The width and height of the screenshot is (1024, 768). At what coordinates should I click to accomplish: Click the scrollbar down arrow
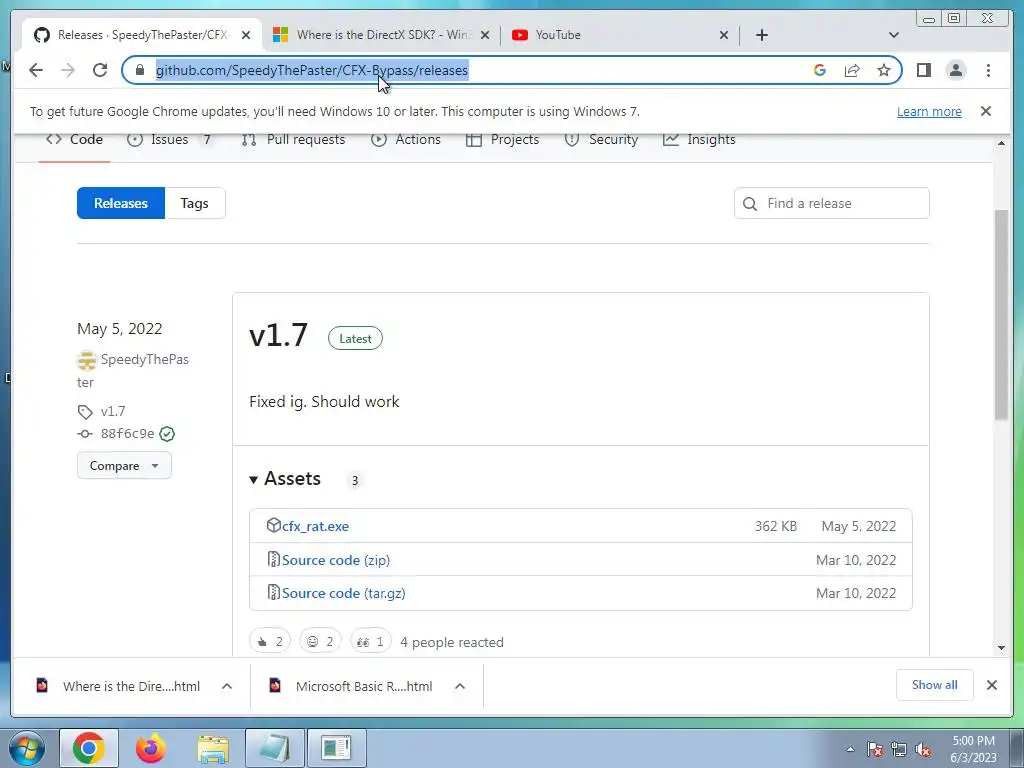pyautogui.click(x=1002, y=648)
